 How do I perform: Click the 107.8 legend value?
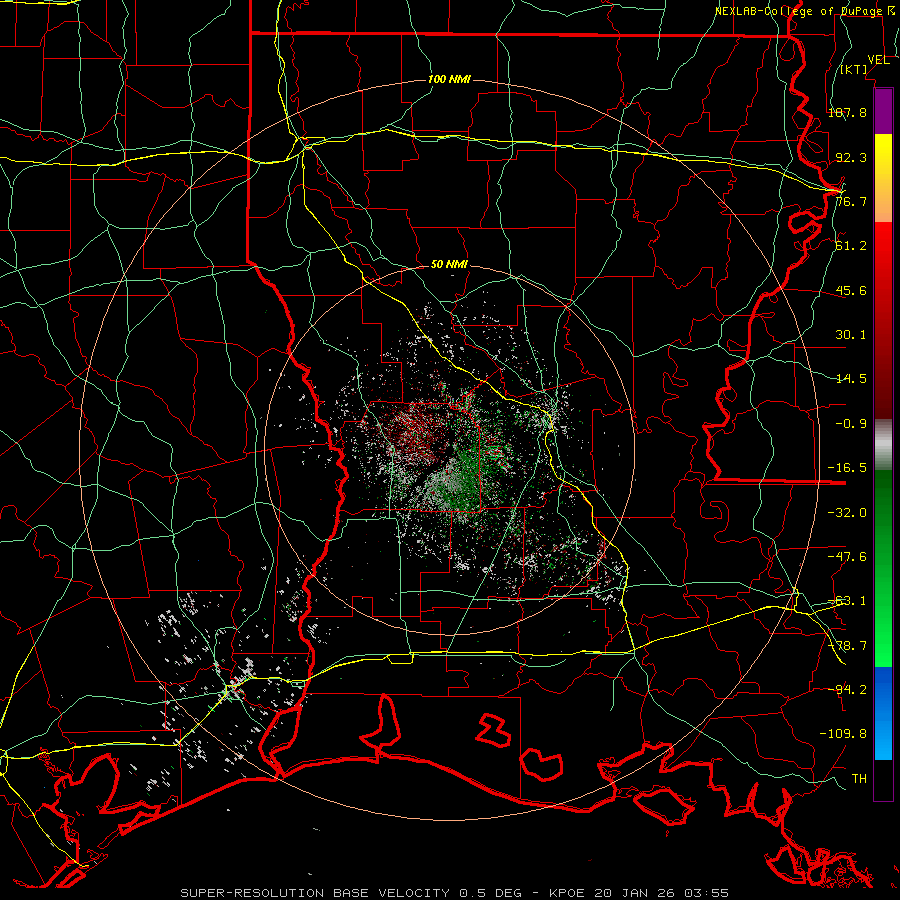(847, 112)
